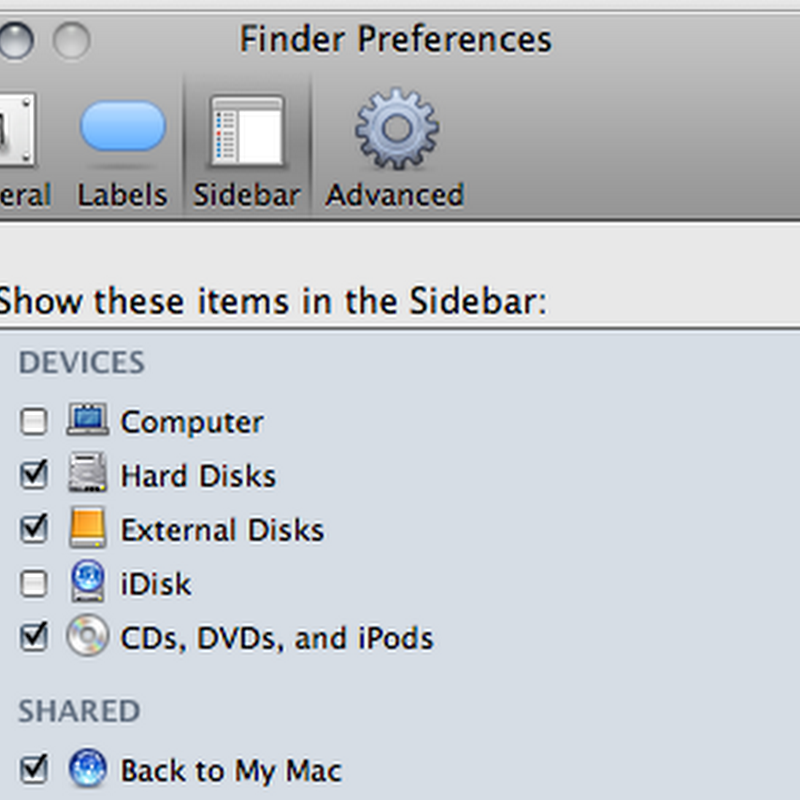Click the gray window zoom button
Viewport: 800px width, 800px height.
[71, 41]
